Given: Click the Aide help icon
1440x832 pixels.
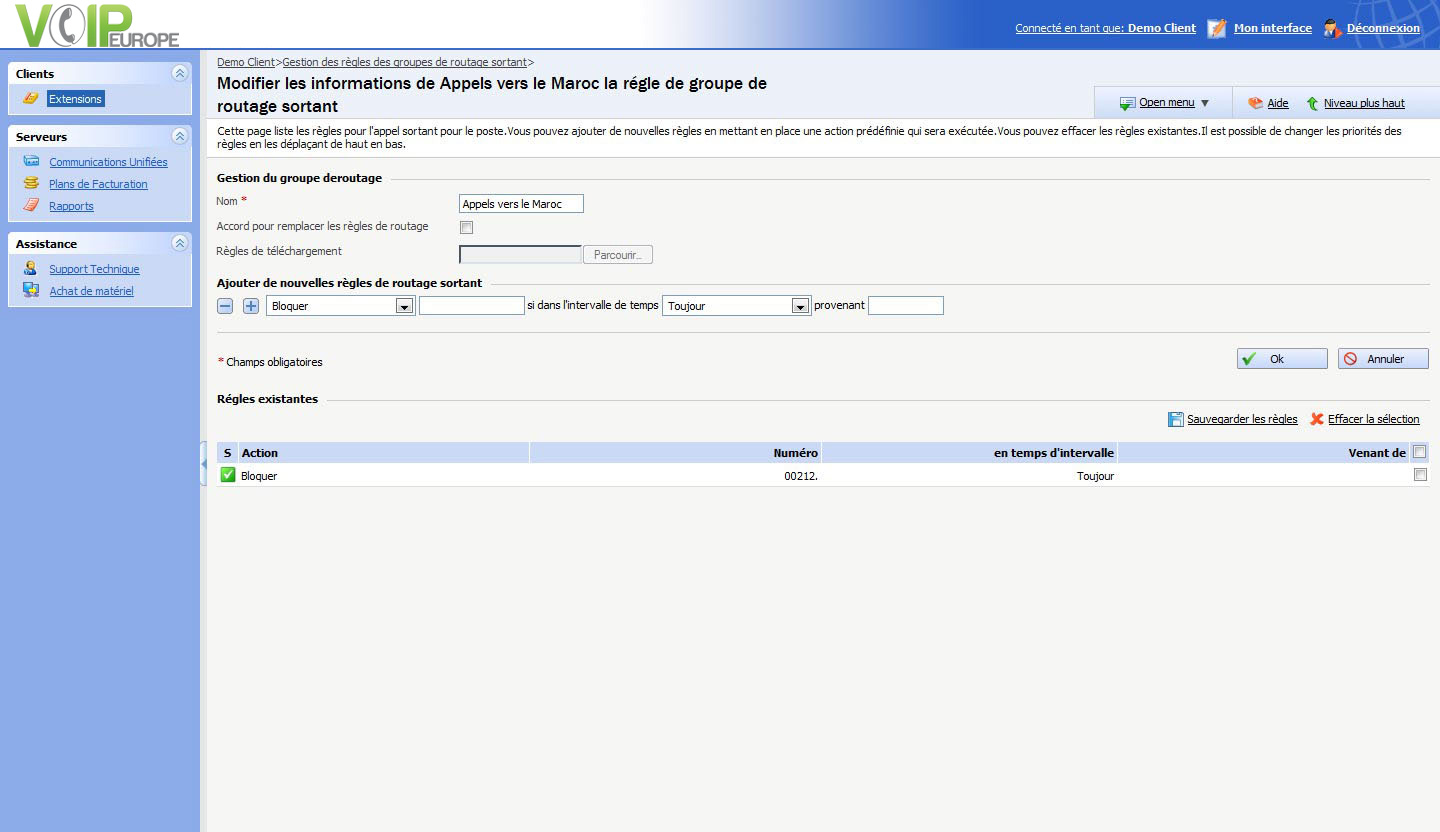Looking at the screenshot, I should click(1255, 103).
